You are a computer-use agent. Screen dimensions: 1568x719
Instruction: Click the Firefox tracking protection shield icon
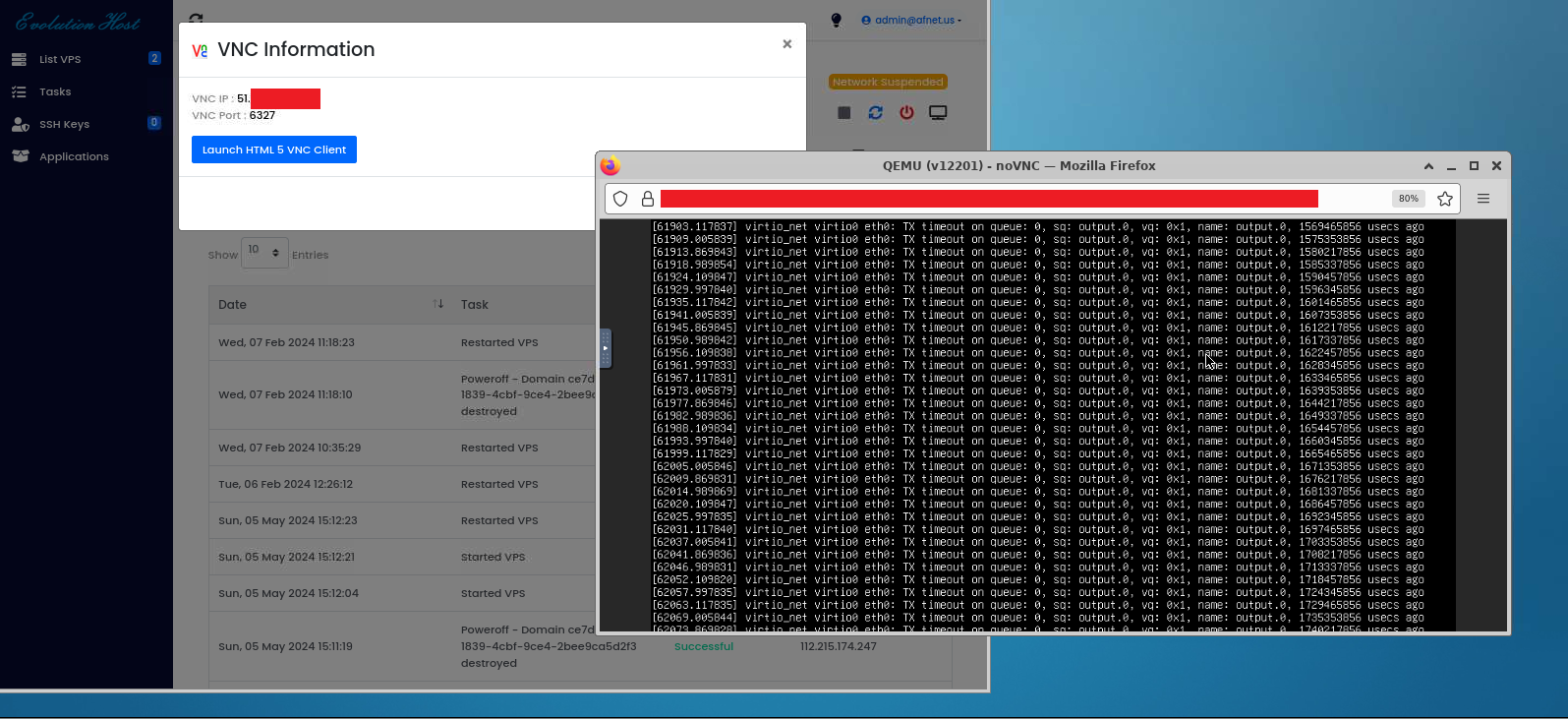click(620, 199)
